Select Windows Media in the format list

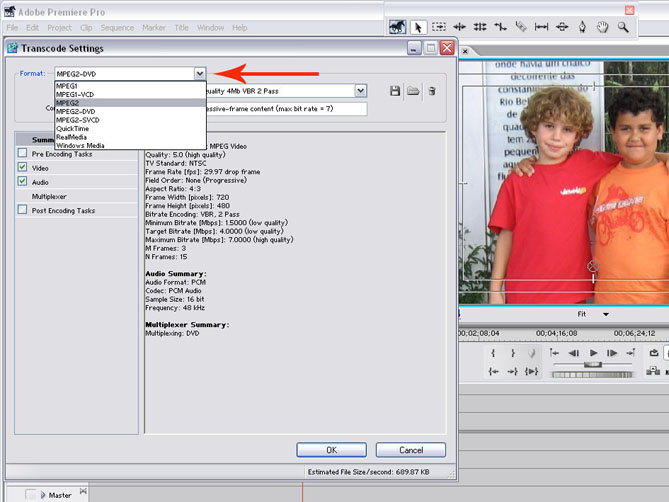80,145
